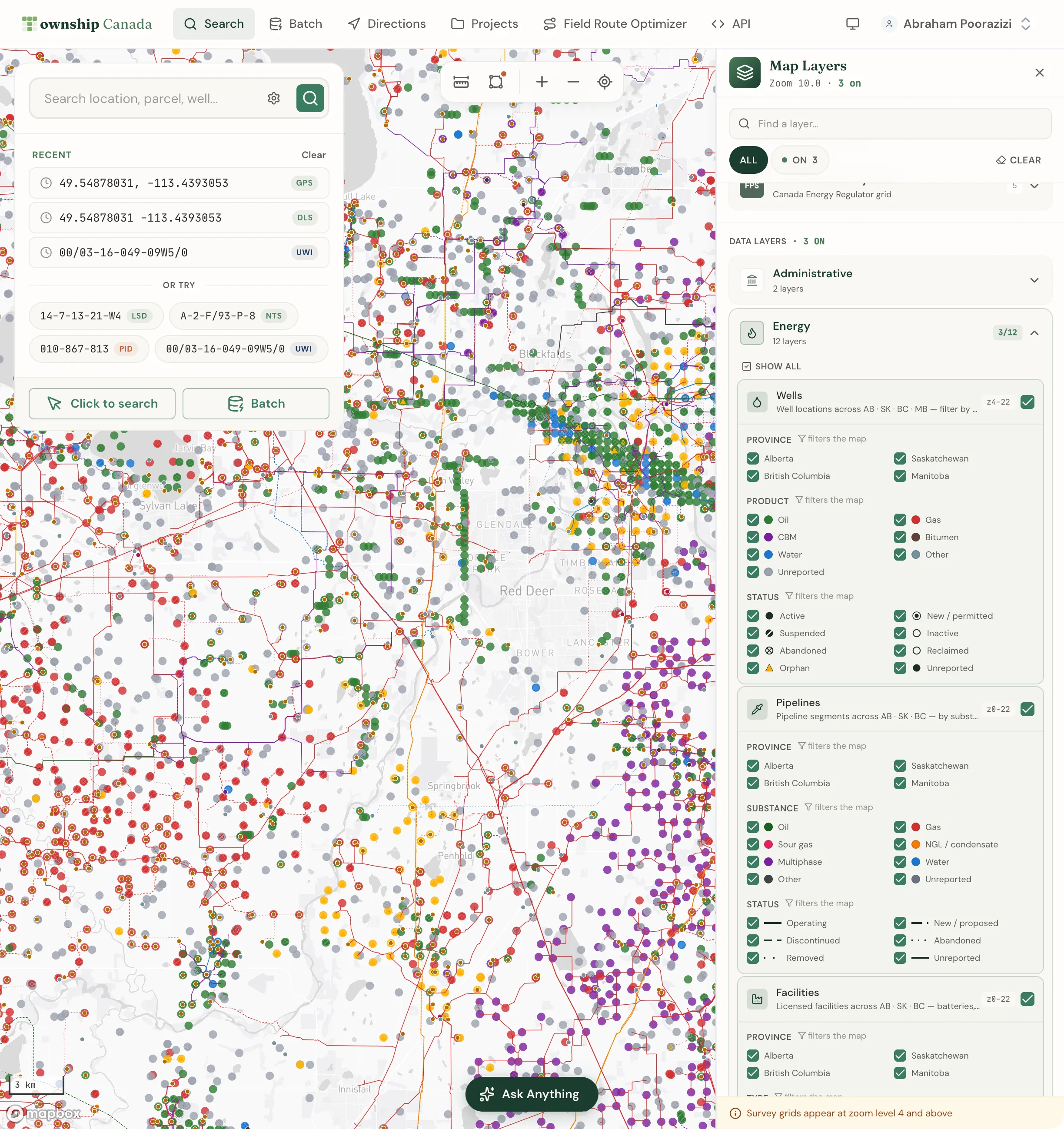The height and width of the screenshot is (1129, 1064).
Task: Zoom out with the minus icon
Action: [573, 82]
